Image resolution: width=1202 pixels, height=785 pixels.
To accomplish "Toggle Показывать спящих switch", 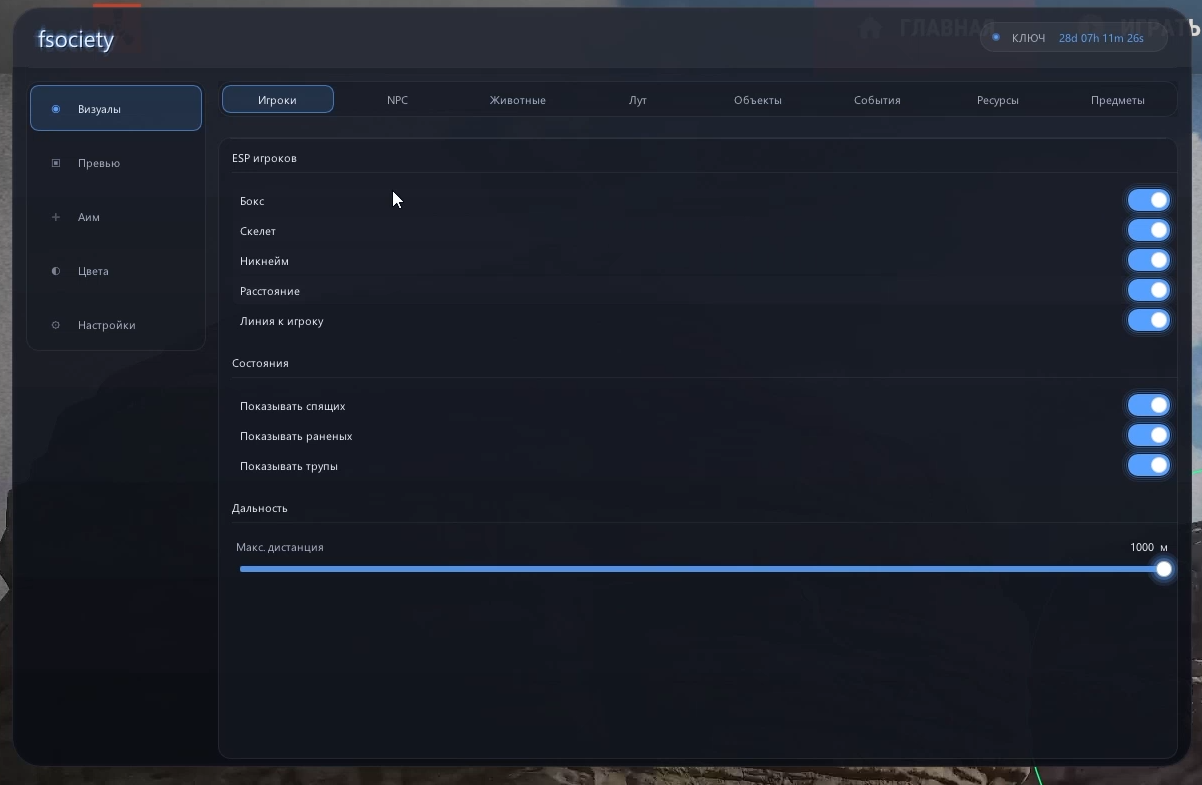I will coord(1148,405).
